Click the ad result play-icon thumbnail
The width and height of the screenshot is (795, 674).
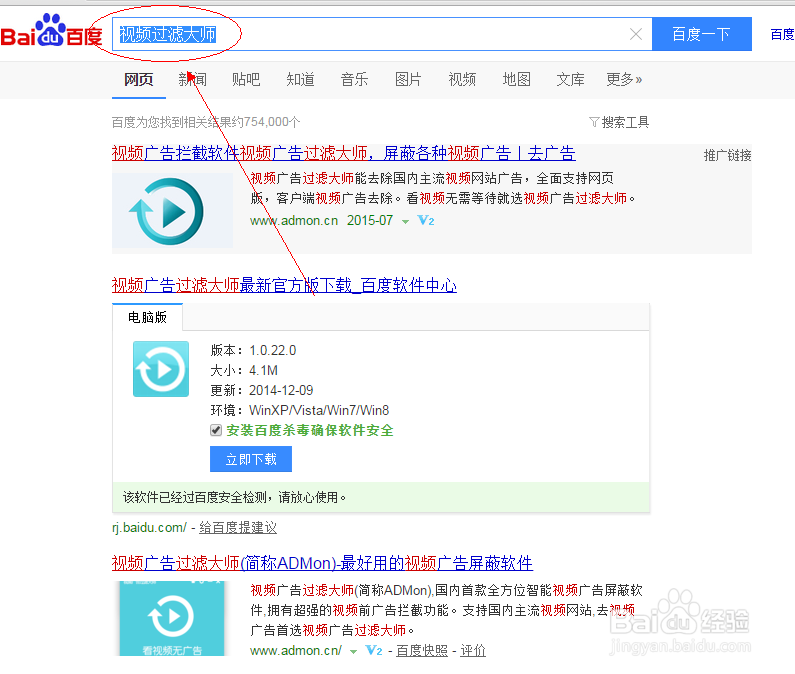tap(172, 210)
